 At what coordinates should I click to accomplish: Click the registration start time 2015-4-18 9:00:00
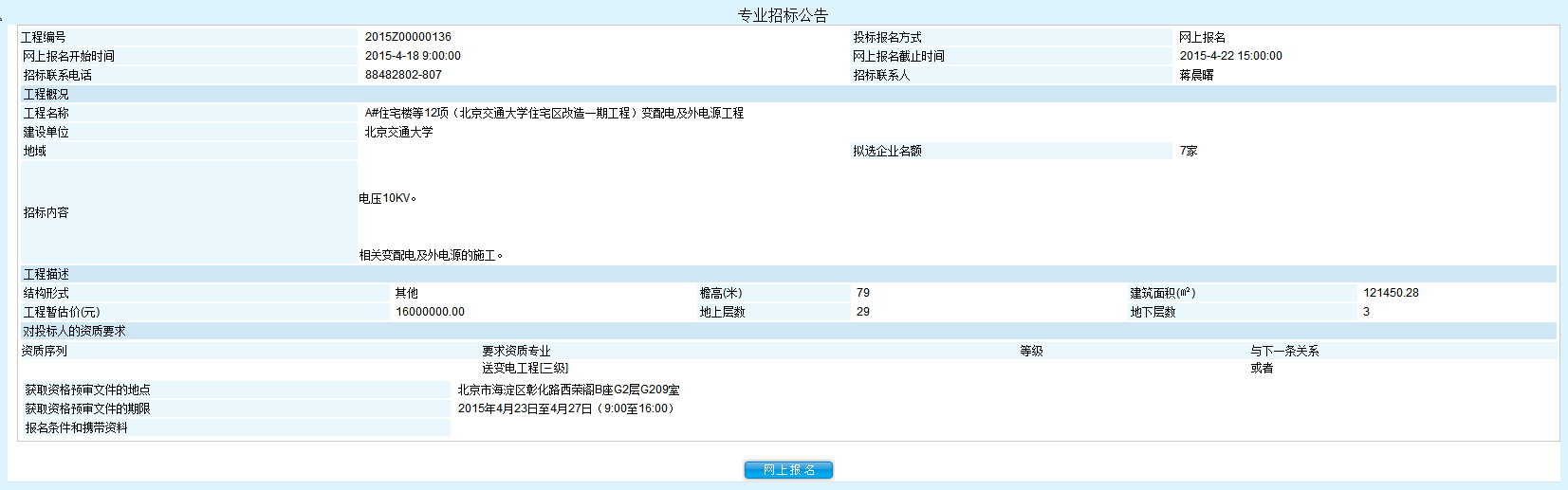point(413,56)
